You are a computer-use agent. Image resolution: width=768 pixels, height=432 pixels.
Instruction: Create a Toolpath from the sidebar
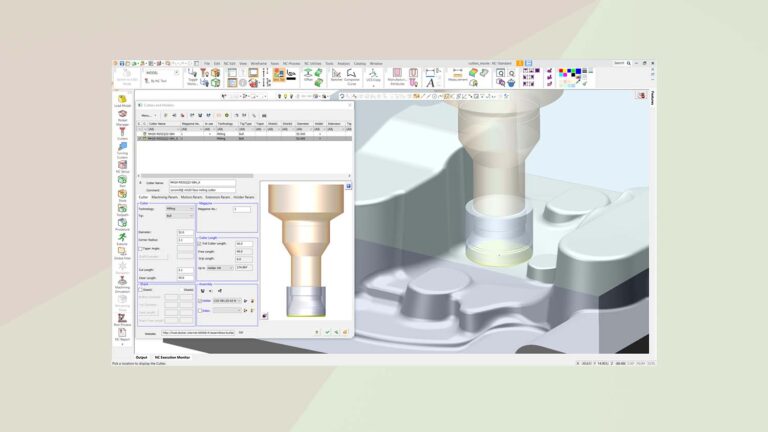click(x=122, y=210)
